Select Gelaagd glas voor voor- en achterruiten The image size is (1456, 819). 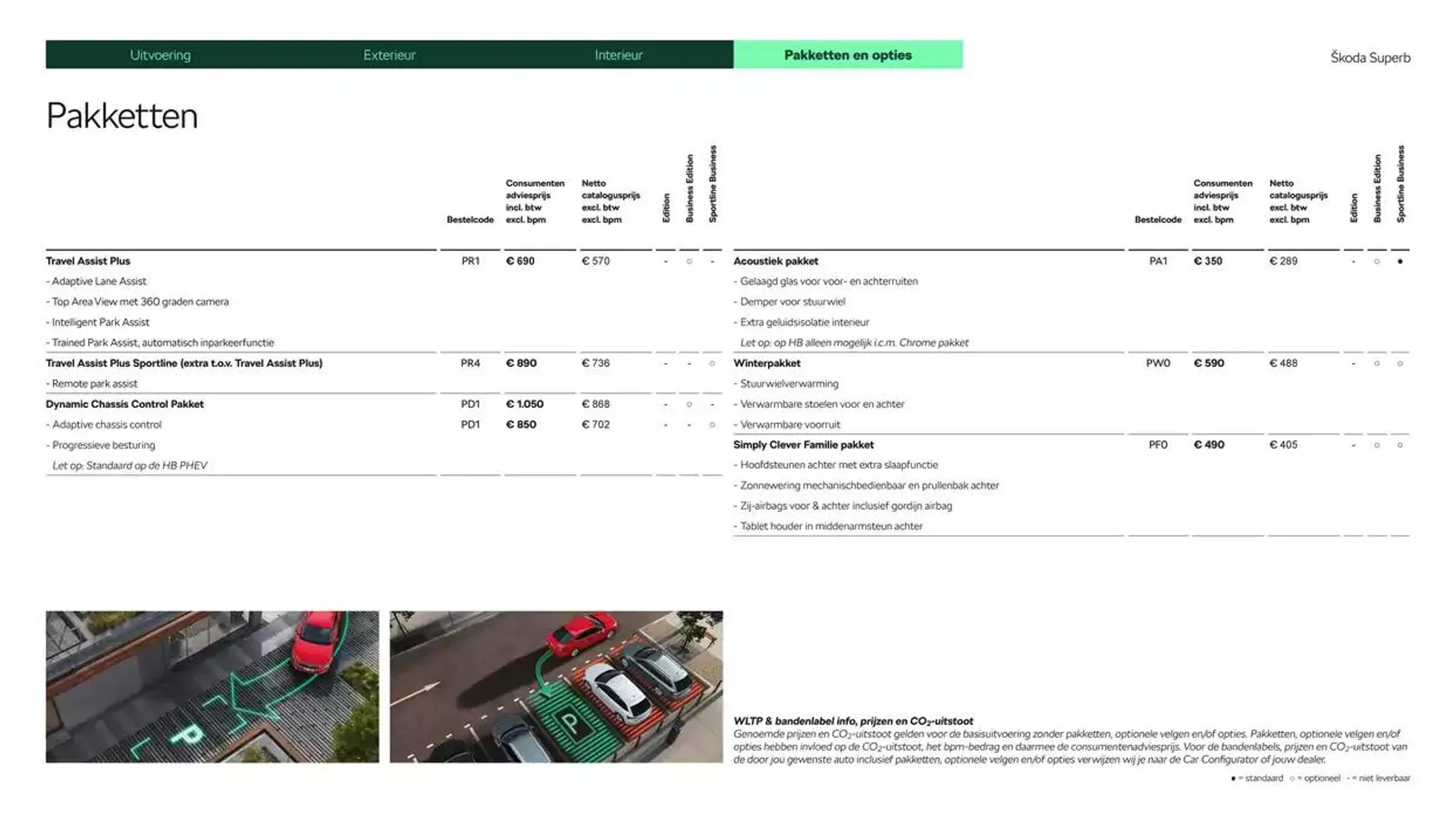pos(826,281)
